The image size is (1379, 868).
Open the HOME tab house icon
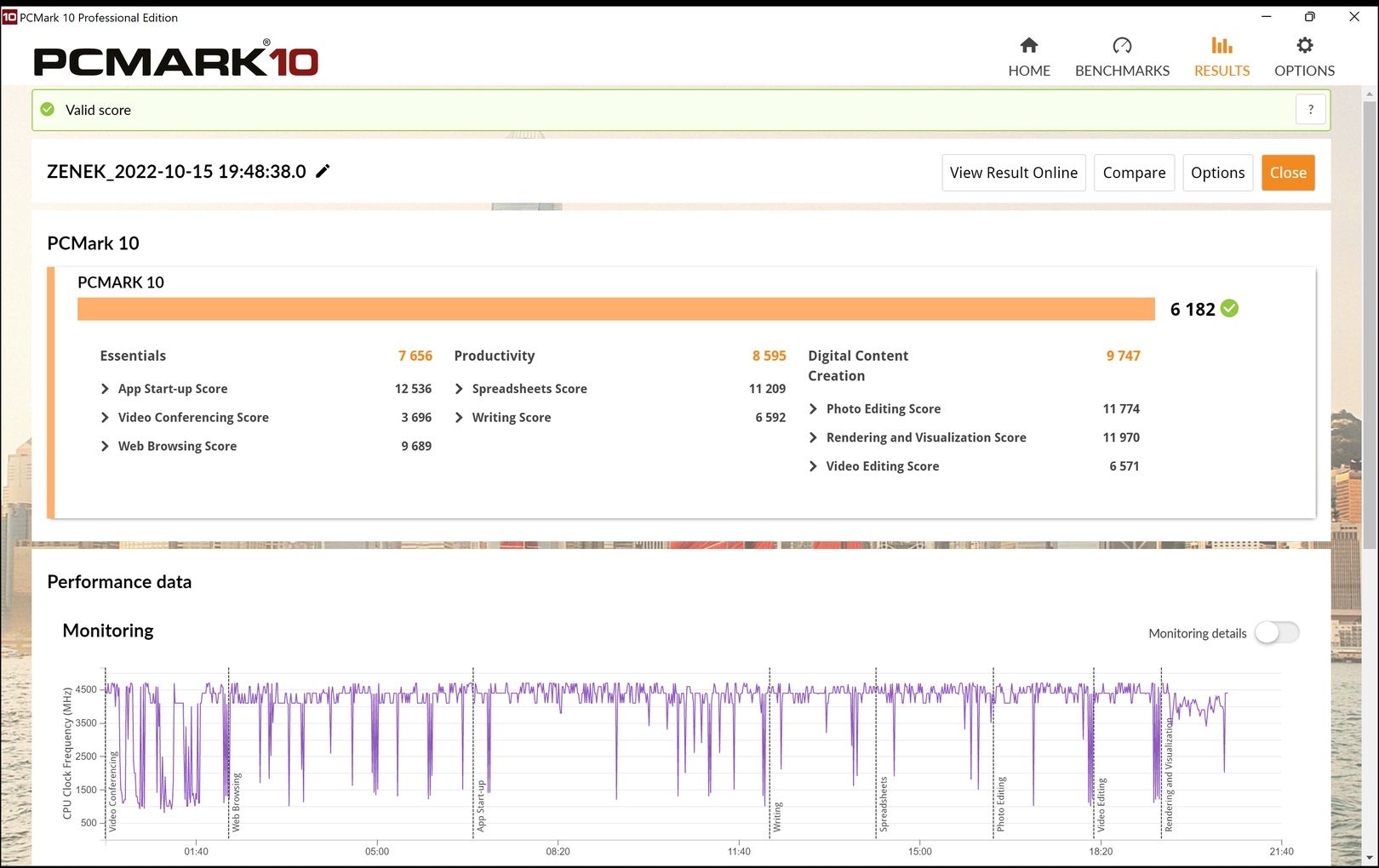click(x=1029, y=45)
